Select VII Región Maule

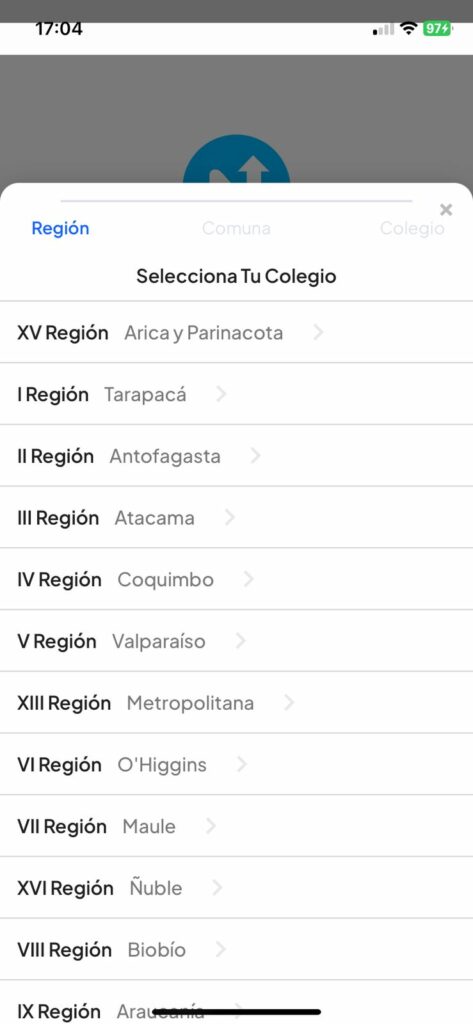click(236, 826)
